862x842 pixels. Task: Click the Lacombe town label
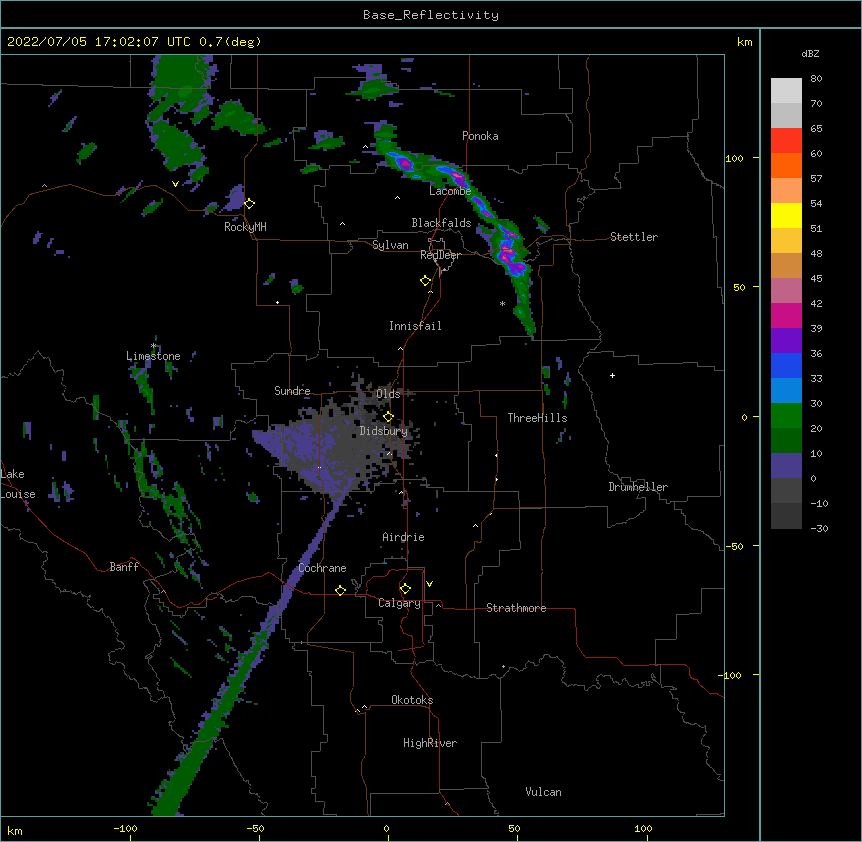pos(450,191)
